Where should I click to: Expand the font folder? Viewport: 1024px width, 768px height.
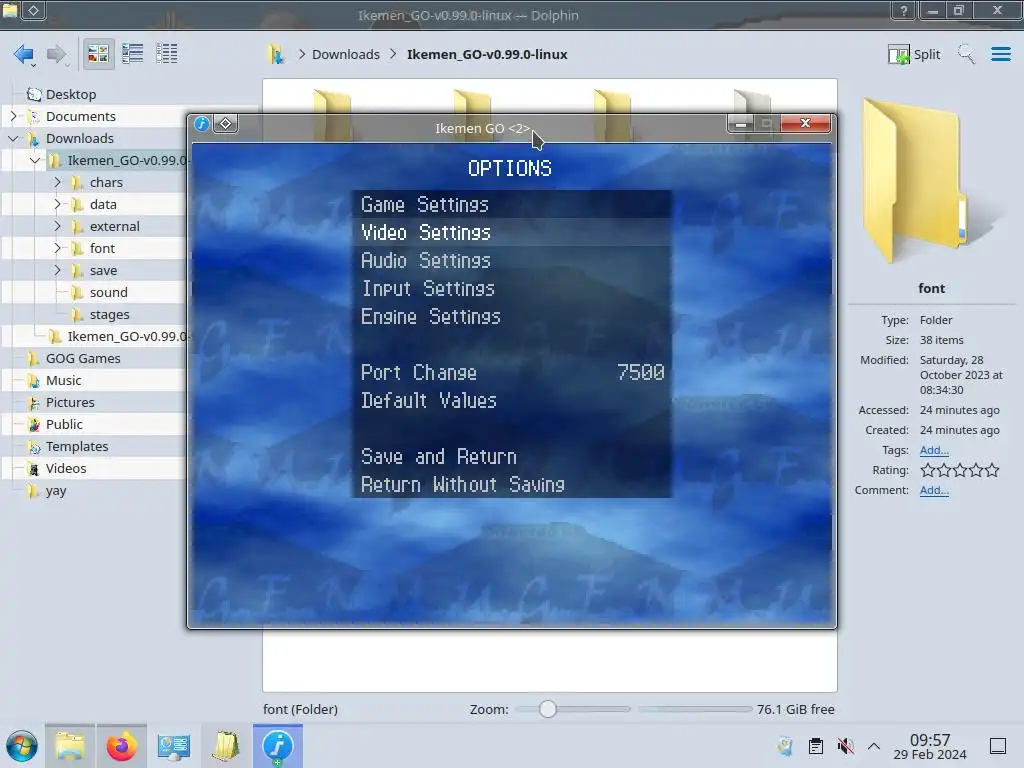(x=57, y=248)
